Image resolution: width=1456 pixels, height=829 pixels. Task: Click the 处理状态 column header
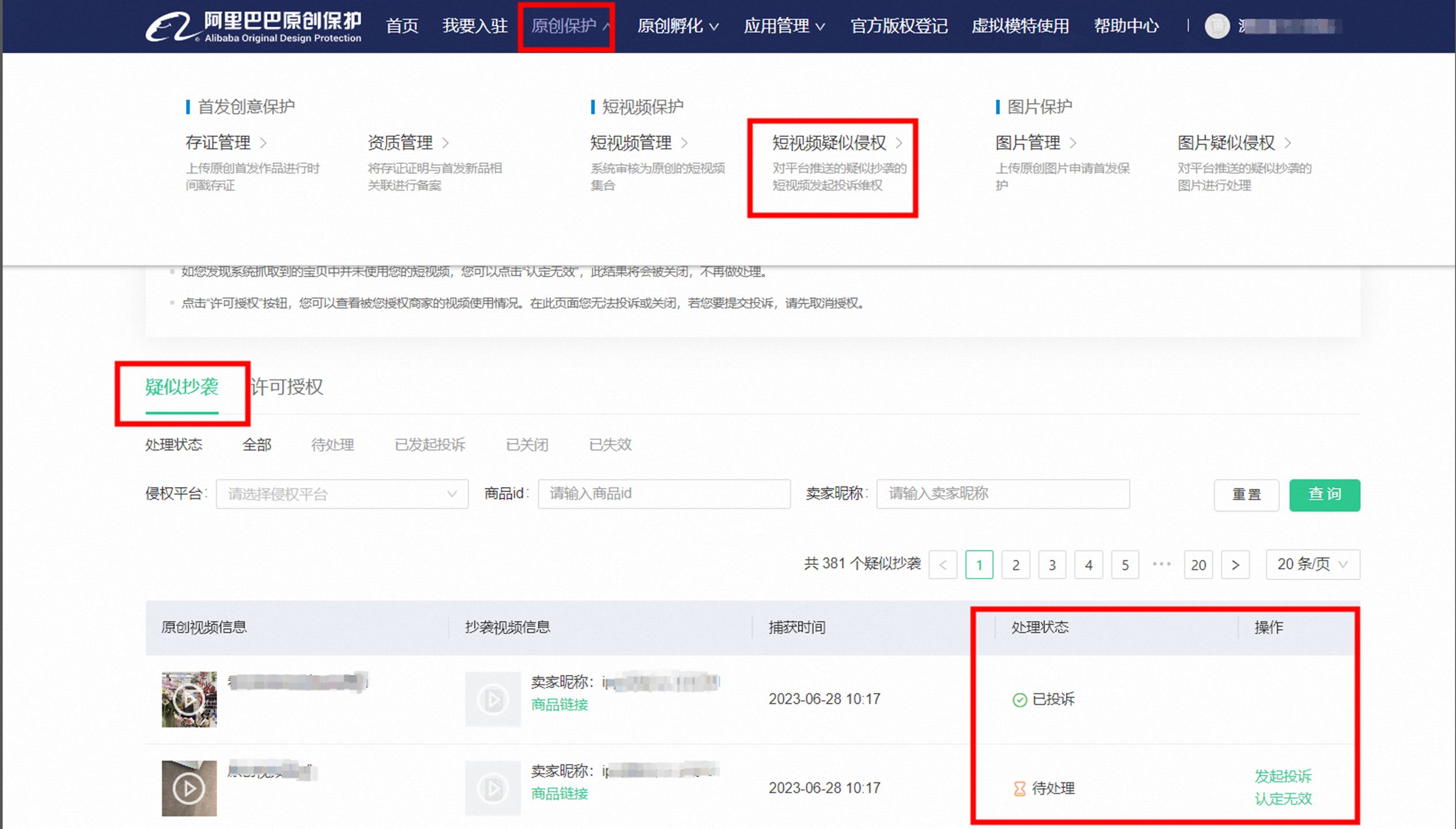pyautogui.click(x=1040, y=628)
